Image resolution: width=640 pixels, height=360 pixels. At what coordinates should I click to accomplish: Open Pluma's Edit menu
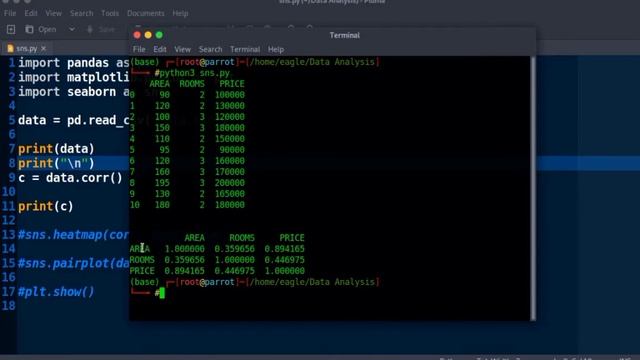point(31,13)
